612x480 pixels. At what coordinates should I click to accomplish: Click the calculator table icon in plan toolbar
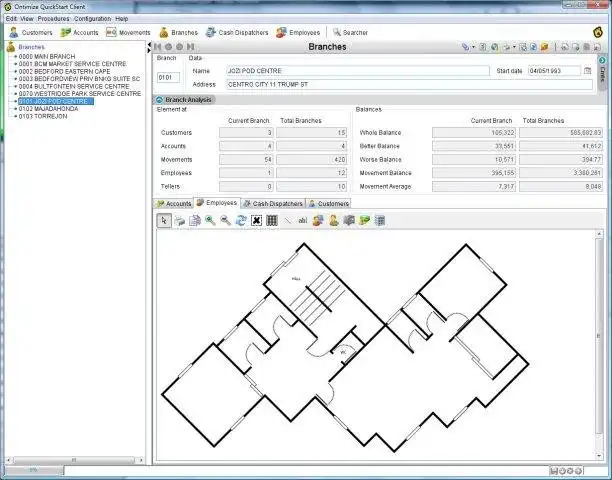[380, 220]
